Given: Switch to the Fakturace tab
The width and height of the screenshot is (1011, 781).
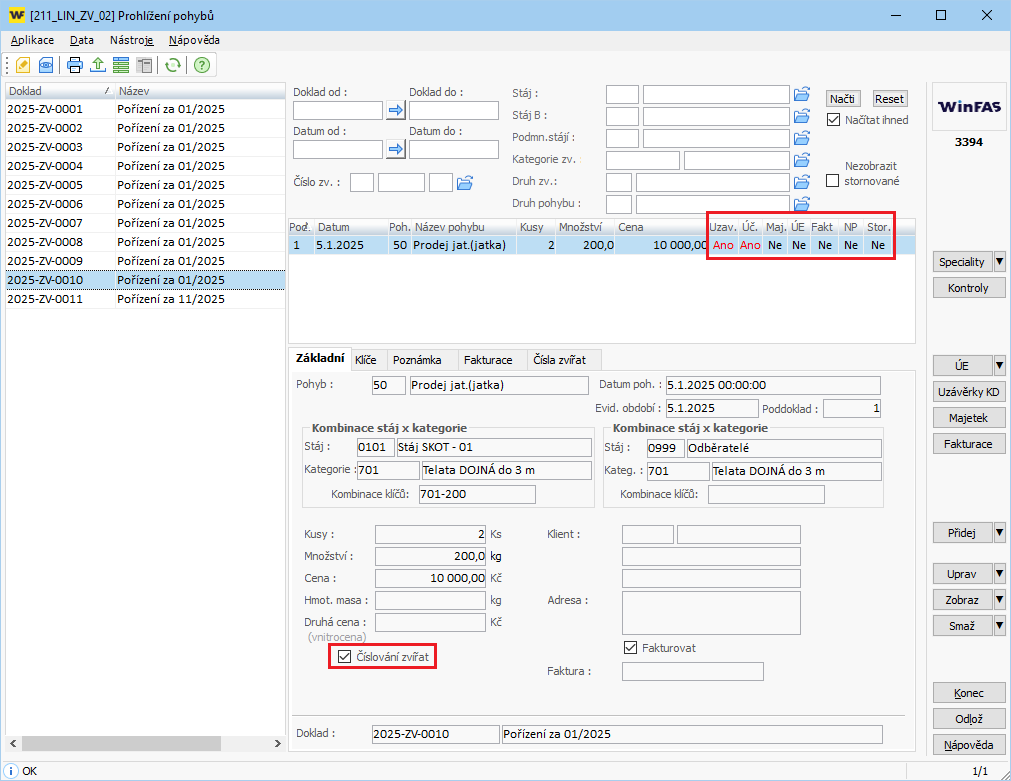Looking at the screenshot, I should 488,359.
